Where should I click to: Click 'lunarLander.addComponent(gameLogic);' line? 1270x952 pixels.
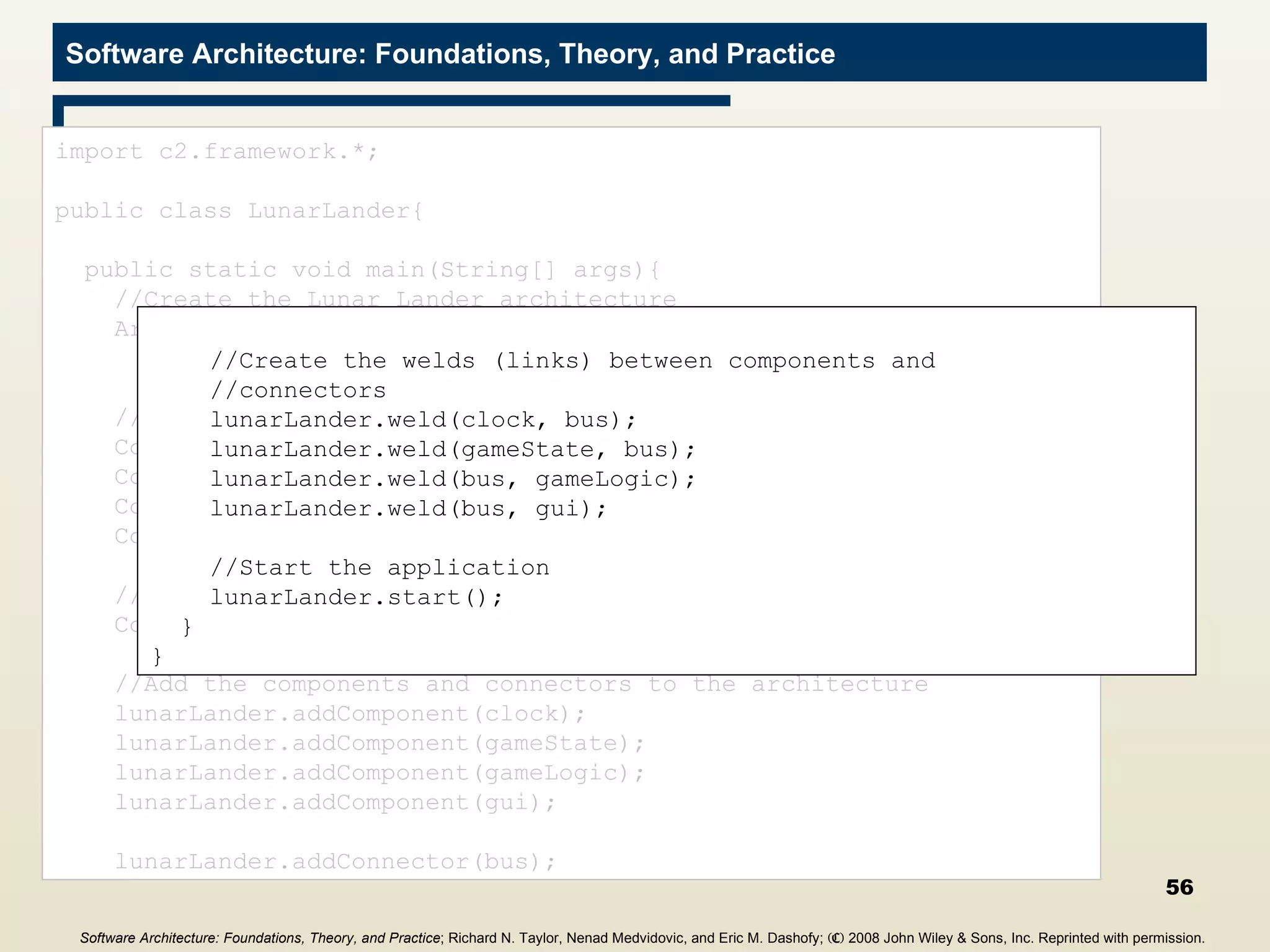(x=380, y=773)
